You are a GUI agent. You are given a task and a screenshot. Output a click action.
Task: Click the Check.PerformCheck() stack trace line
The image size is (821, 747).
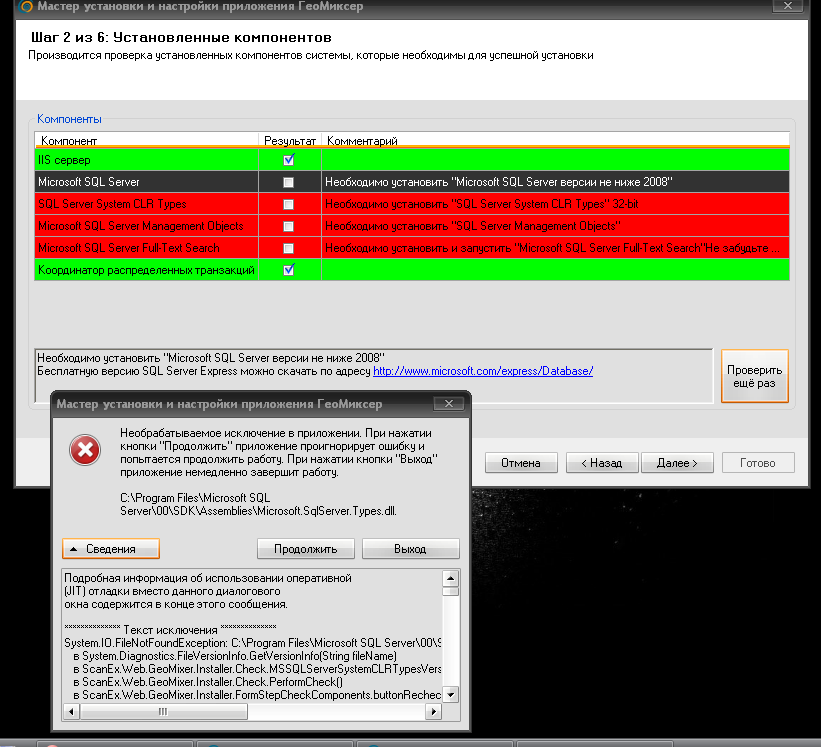pos(208,682)
